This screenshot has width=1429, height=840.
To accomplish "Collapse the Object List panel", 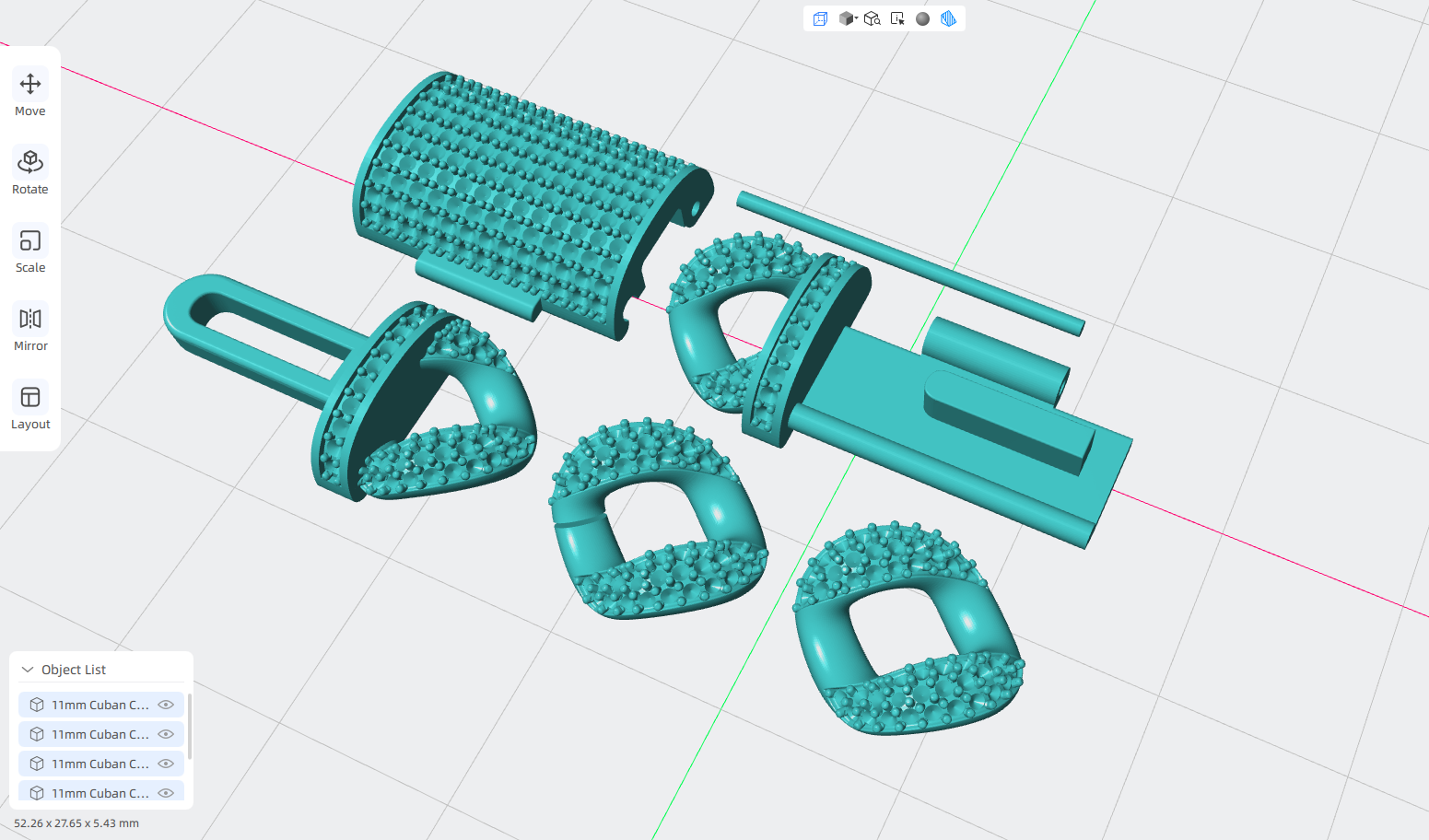I will pyautogui.click(x=28, y=670).
